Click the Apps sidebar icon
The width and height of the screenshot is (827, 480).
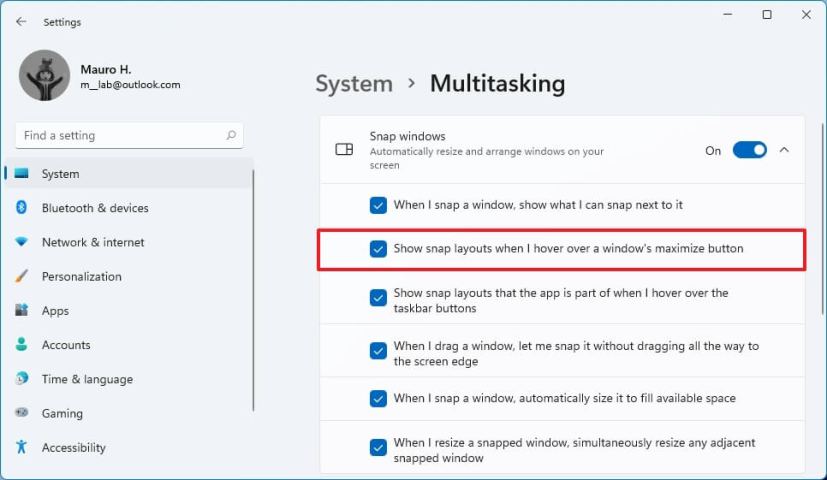coord(21,311)
